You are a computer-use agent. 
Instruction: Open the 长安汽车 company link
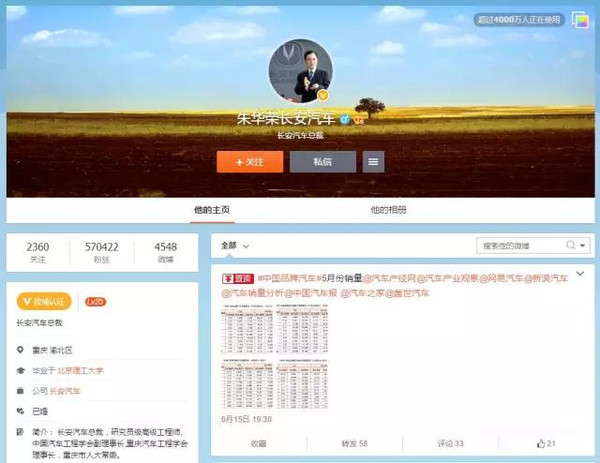65,391
